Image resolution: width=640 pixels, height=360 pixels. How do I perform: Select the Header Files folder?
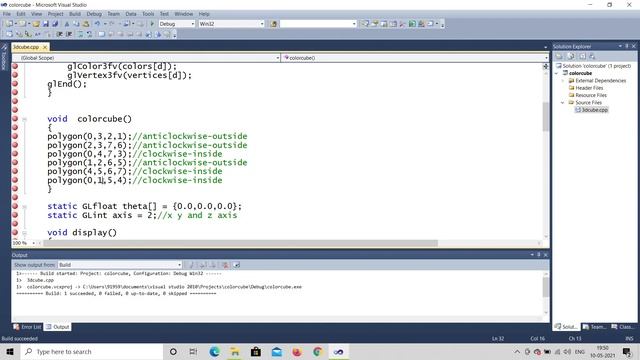(586, 88)
